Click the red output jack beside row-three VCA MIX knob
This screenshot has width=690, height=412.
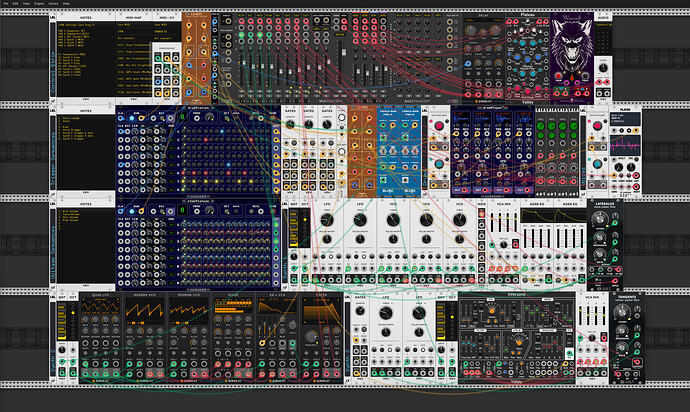(515, 244)
